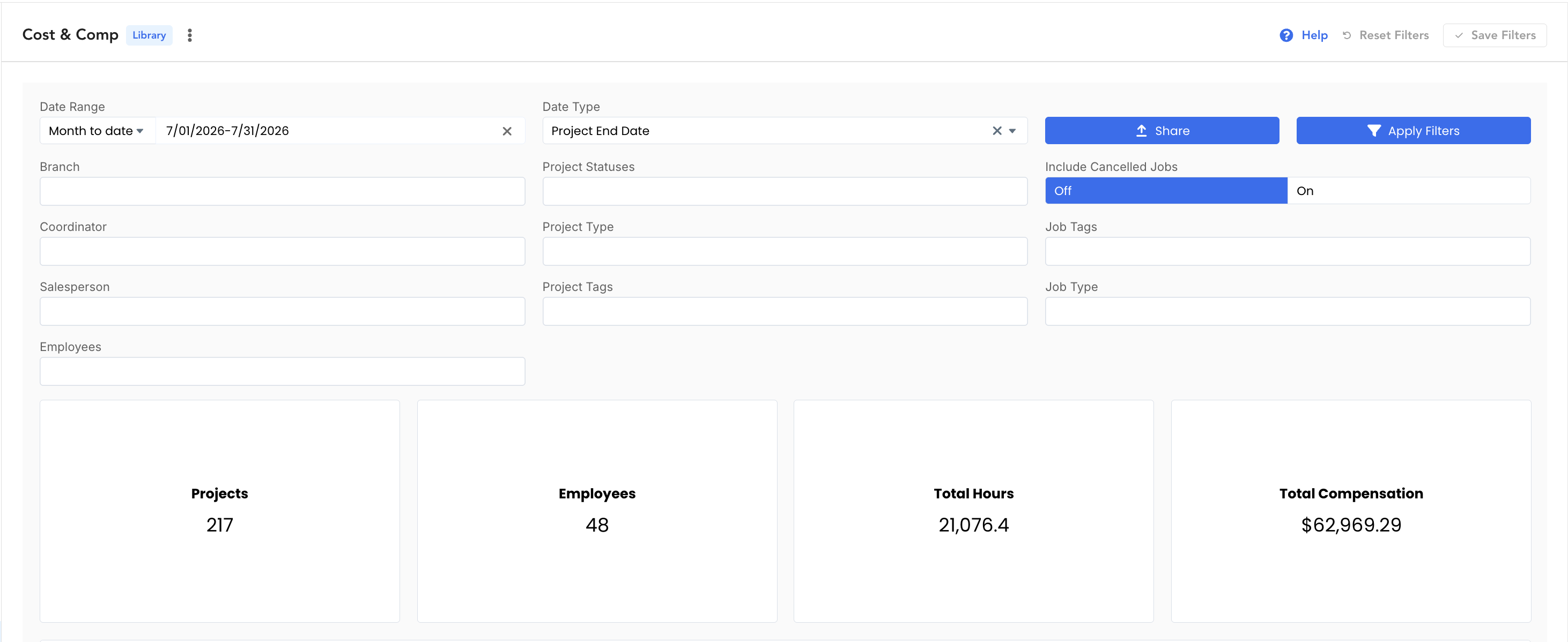The width and height of the screenshot is (1568, 642).
Task: Clear the date range with the X icon
Action: click(507, 131)
